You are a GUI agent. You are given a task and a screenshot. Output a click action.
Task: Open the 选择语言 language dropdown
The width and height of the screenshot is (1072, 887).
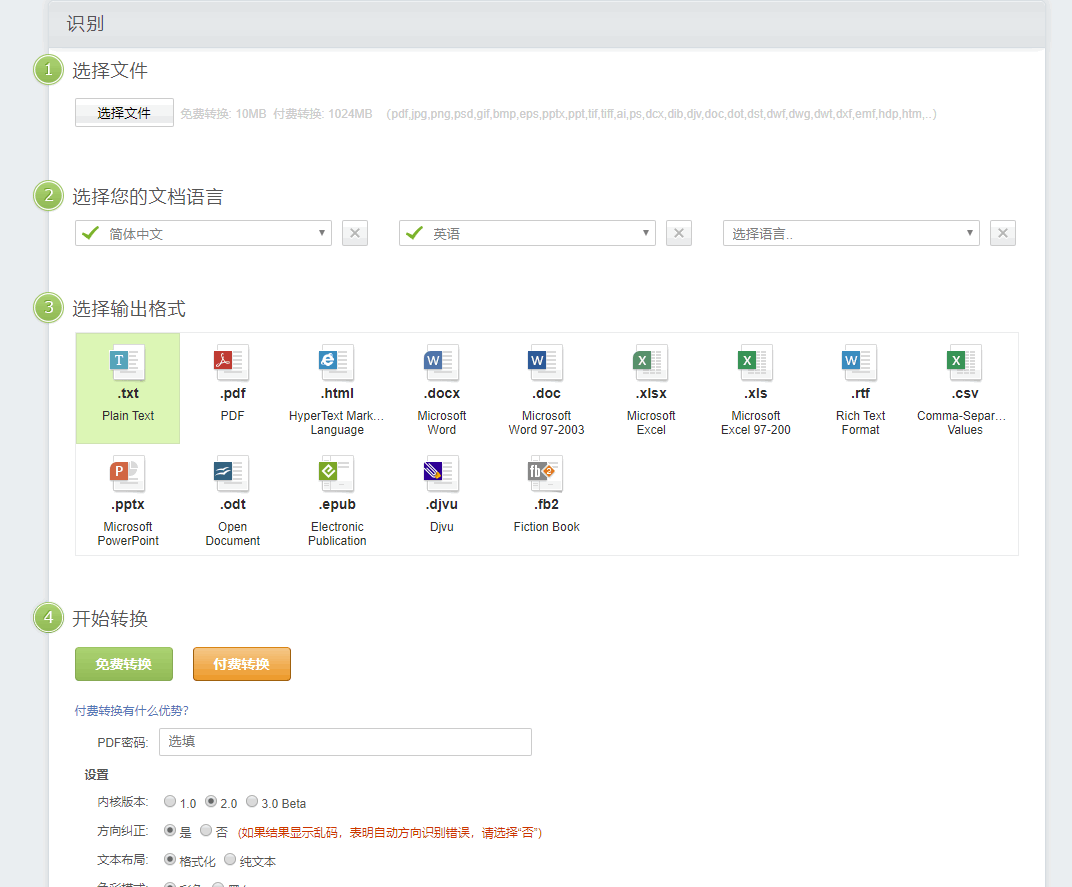(851, 233)
